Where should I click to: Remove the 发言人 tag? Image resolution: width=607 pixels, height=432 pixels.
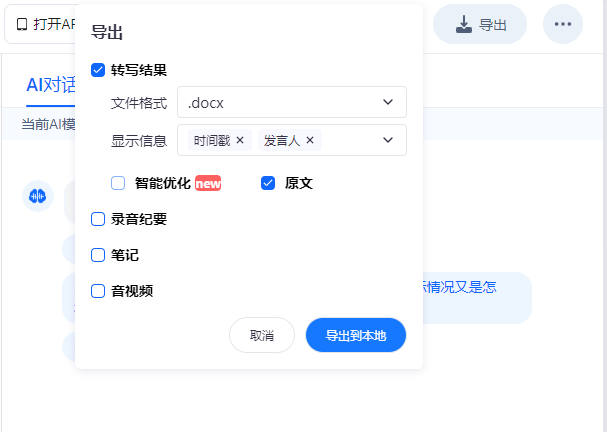click(310, 140)
